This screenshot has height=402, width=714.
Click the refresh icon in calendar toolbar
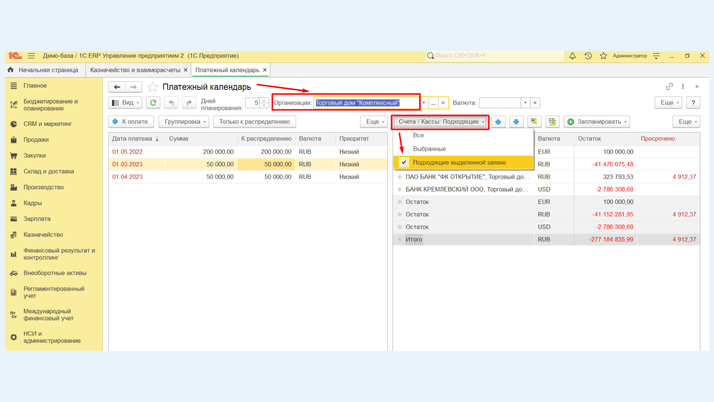point(153,103)
